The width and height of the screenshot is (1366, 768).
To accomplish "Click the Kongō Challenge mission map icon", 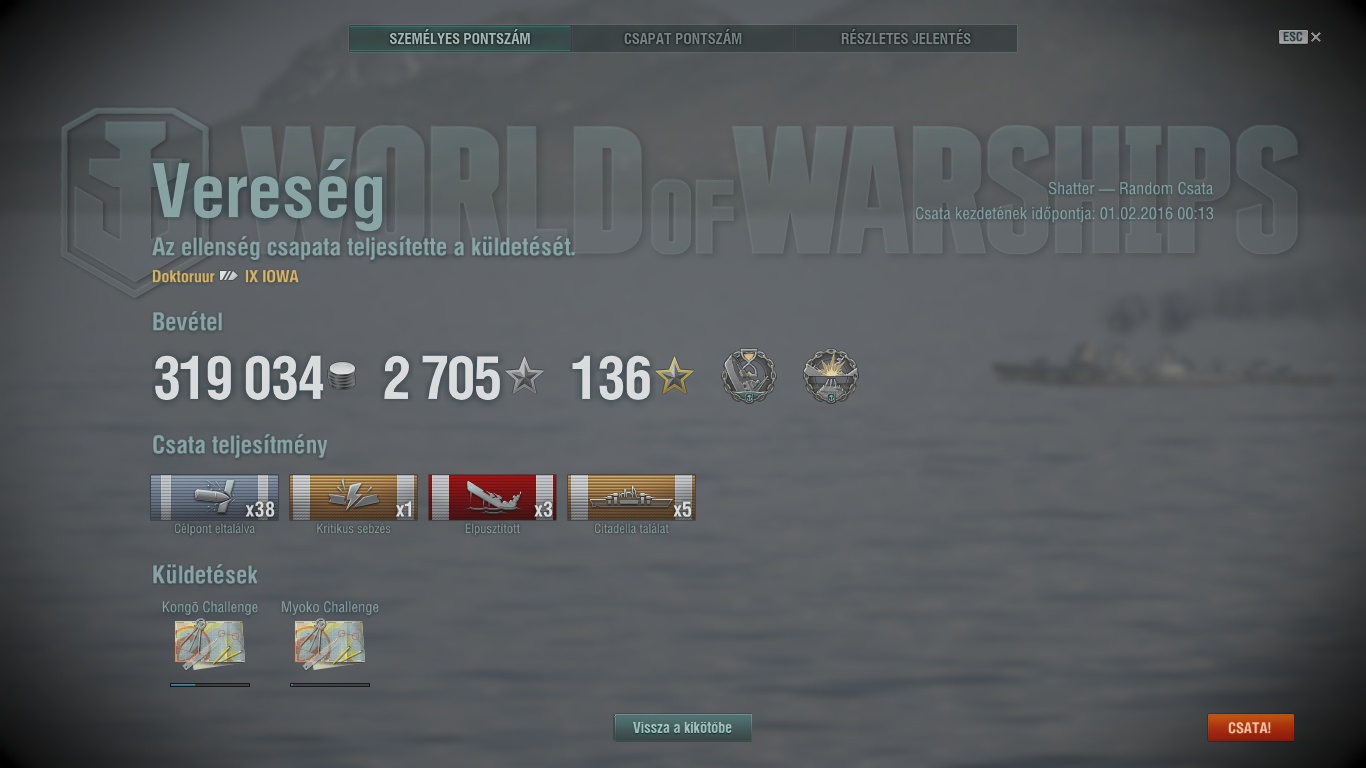I will pyautogui.click(x=210, y=645).
